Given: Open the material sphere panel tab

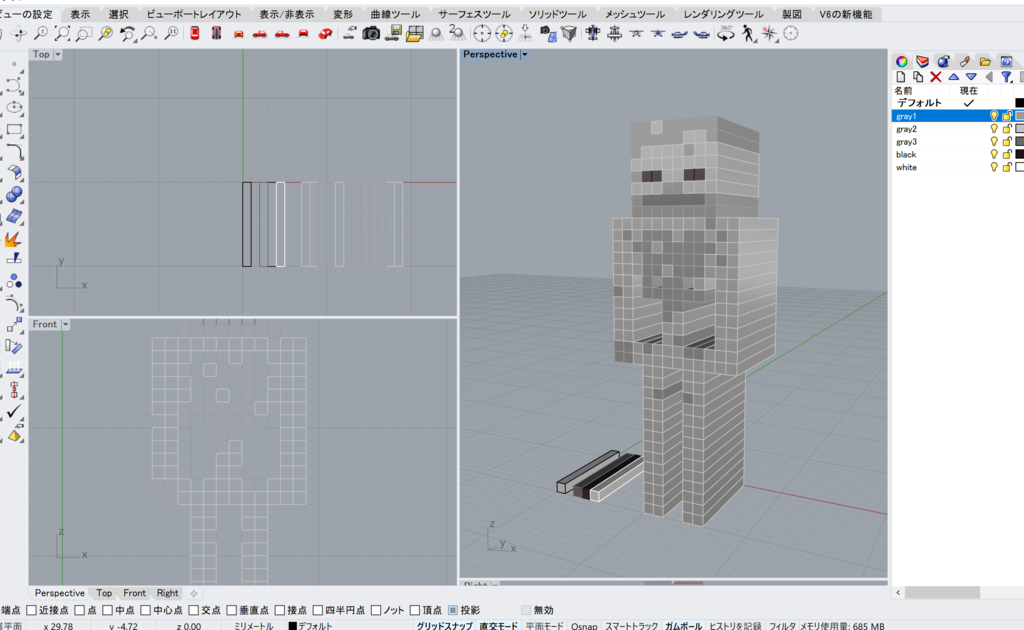Looking at the screenshot, I should [x=943, y=61].
